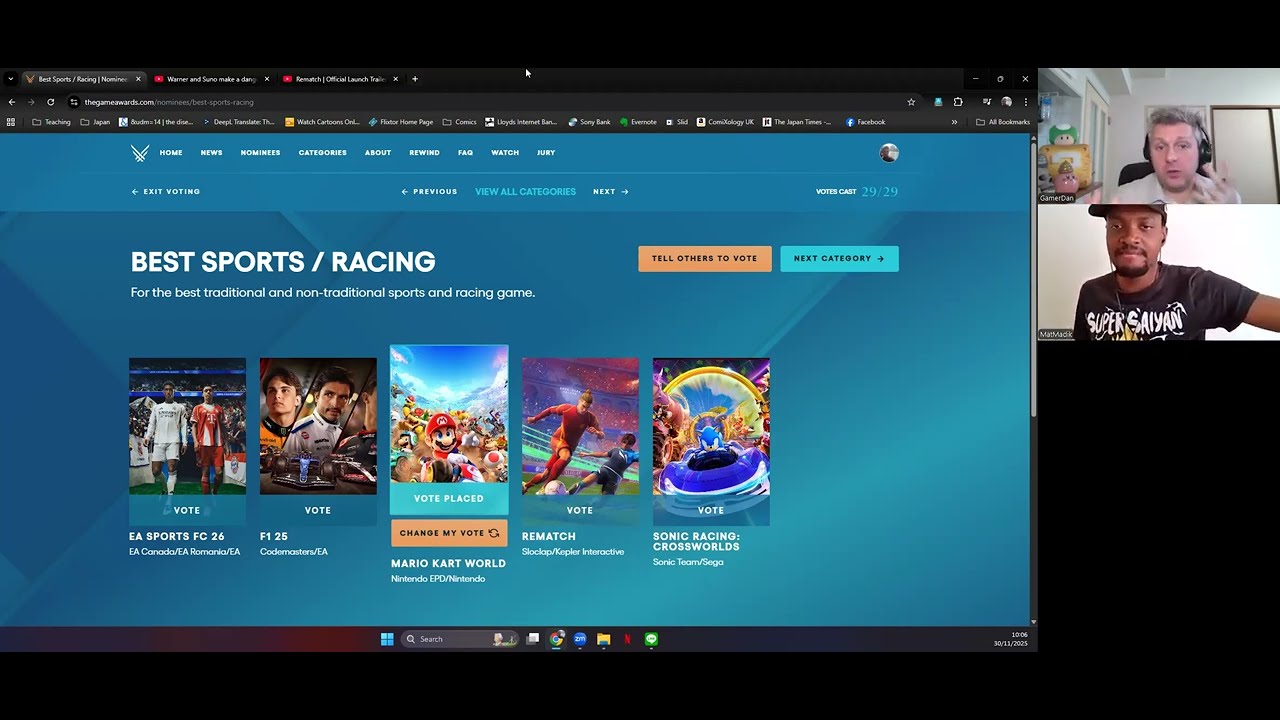Click the Mario Kart World cover image
This screenshot has height=720, width=1280.
pos(449,414)
